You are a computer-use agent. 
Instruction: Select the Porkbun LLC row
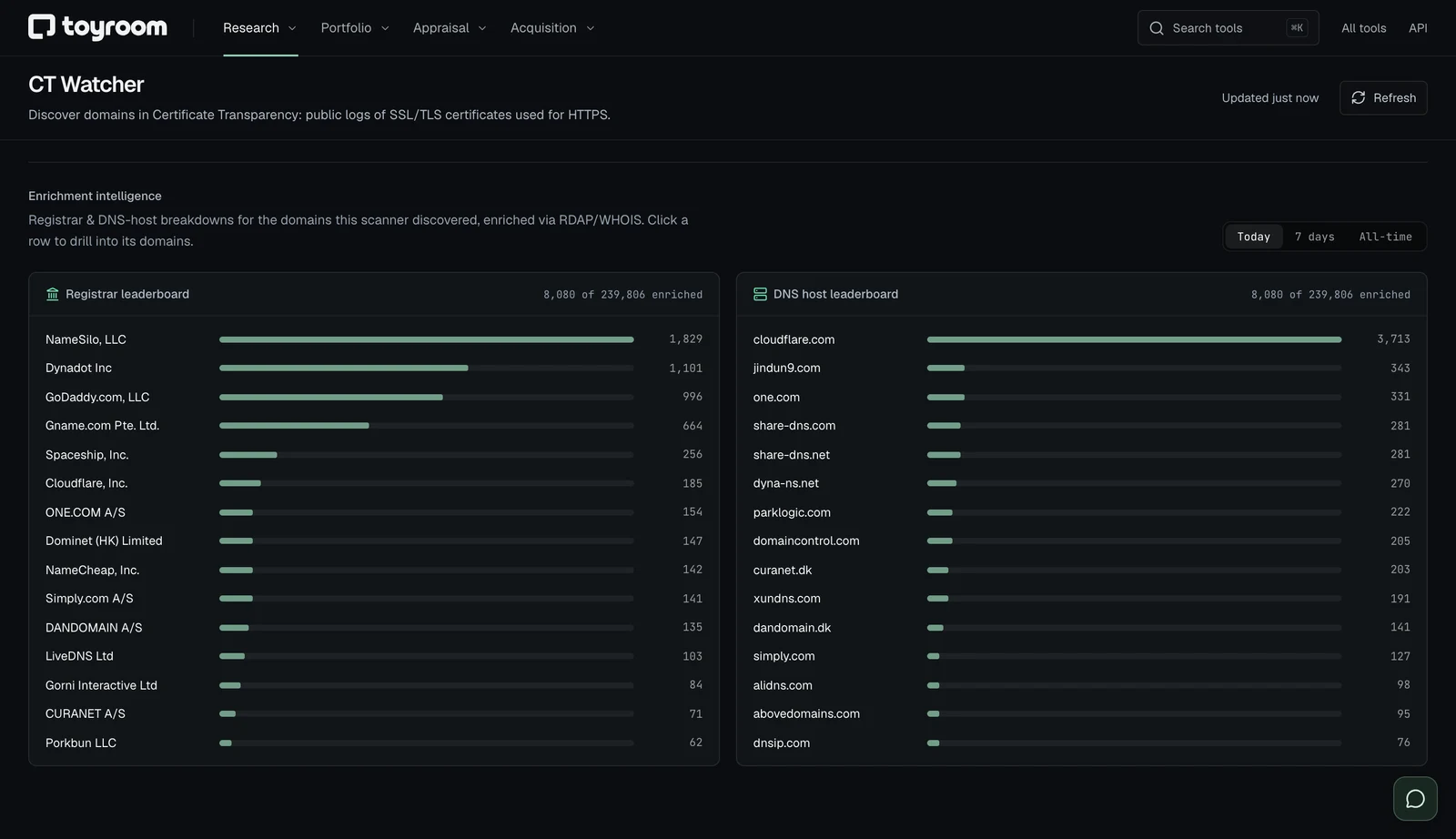click(x=374, y=743)
